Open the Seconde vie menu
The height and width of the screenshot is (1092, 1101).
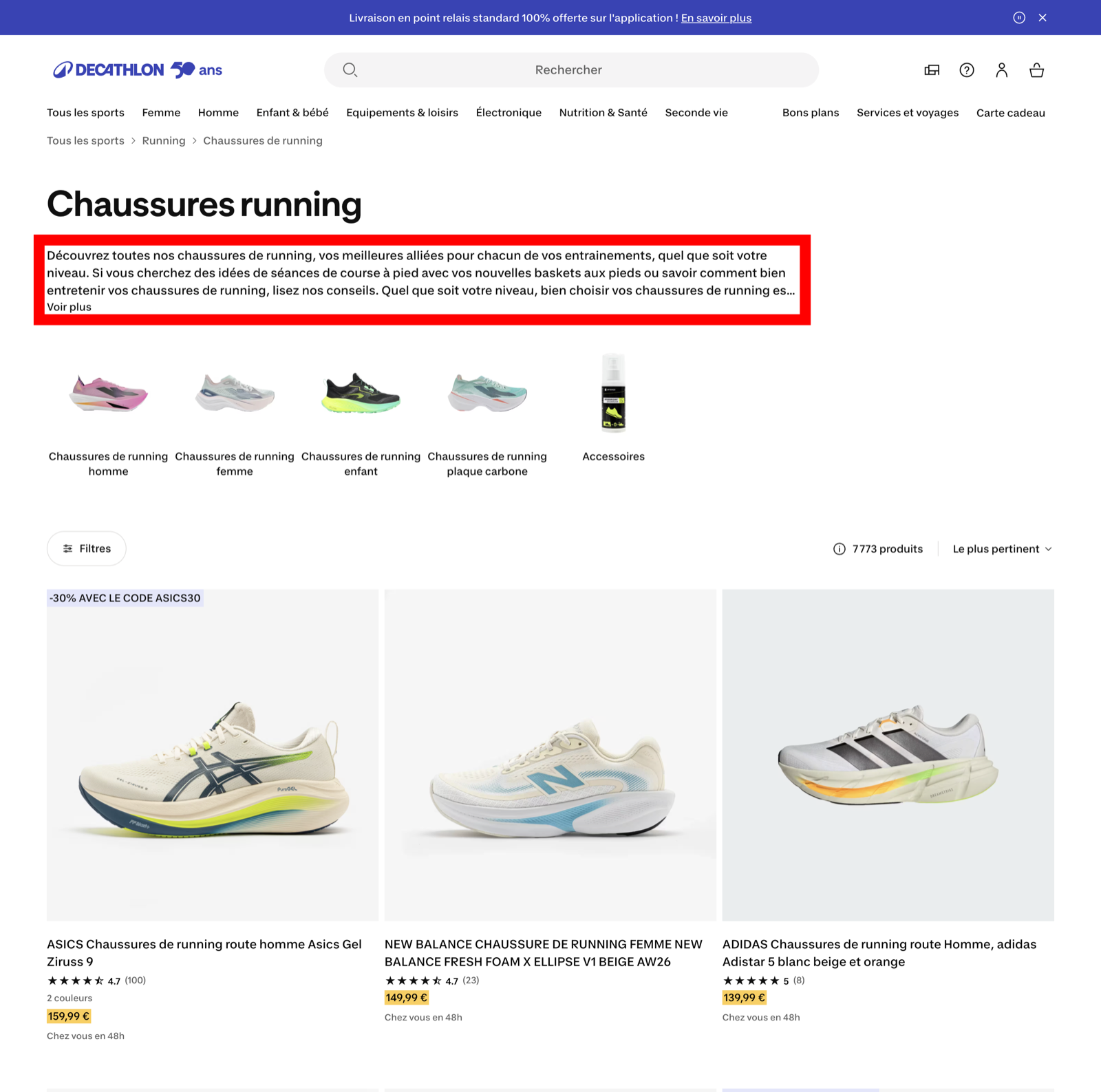(x=696, y=113)
